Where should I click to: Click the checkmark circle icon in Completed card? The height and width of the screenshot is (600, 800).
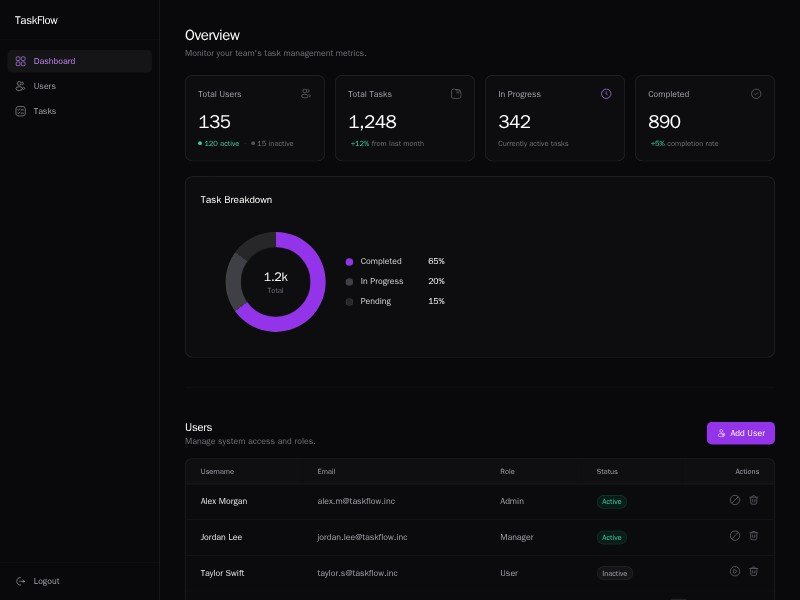756,94
